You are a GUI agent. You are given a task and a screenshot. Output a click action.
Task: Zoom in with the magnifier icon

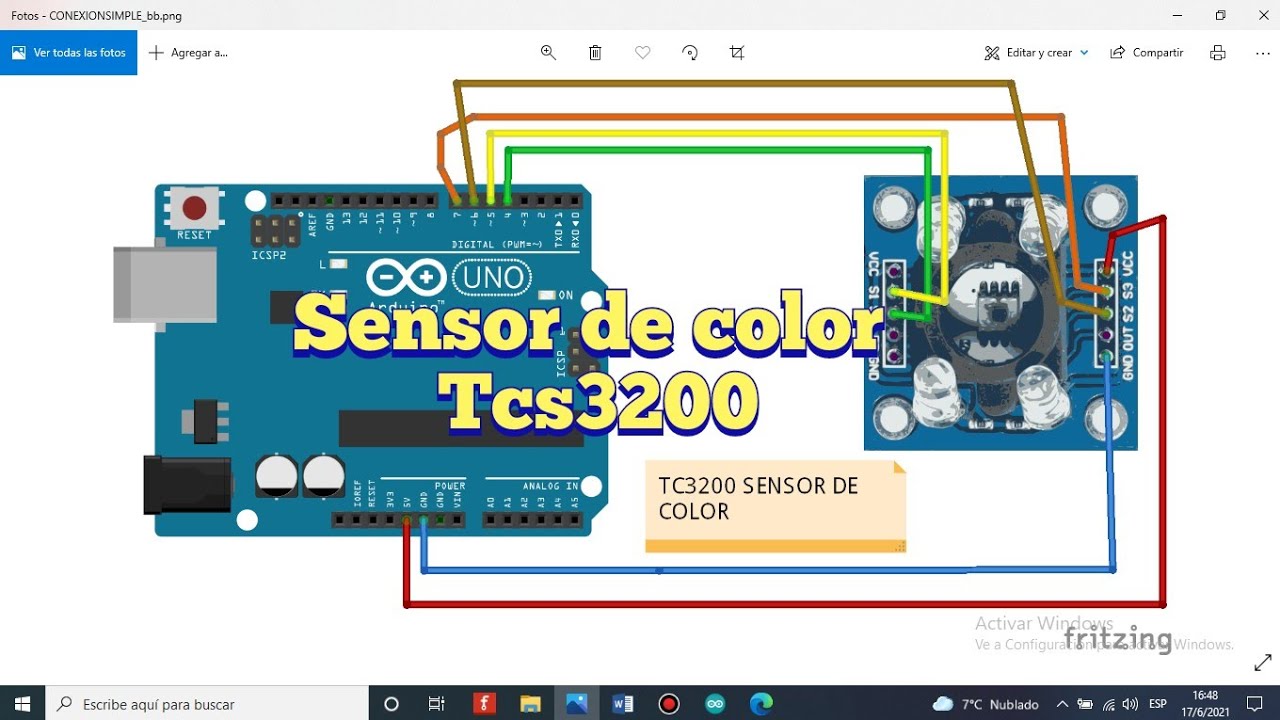(x=548, y=53)
